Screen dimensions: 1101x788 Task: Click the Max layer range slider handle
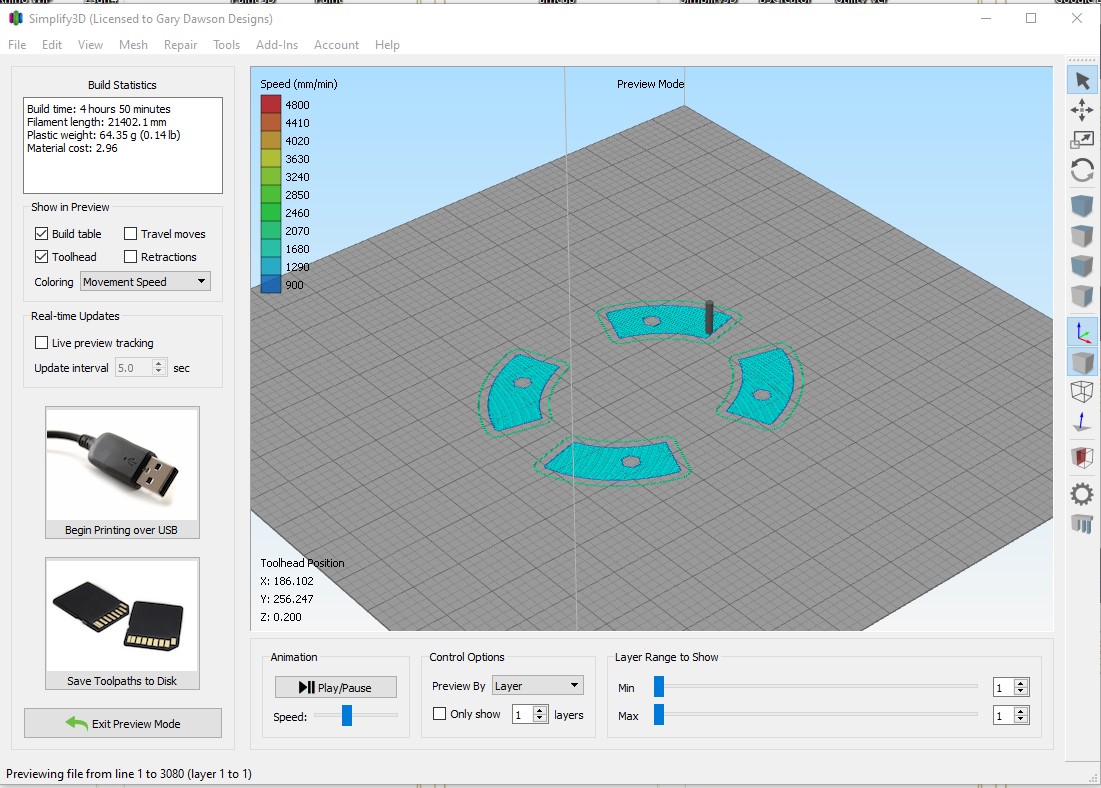tap(659, 715)
